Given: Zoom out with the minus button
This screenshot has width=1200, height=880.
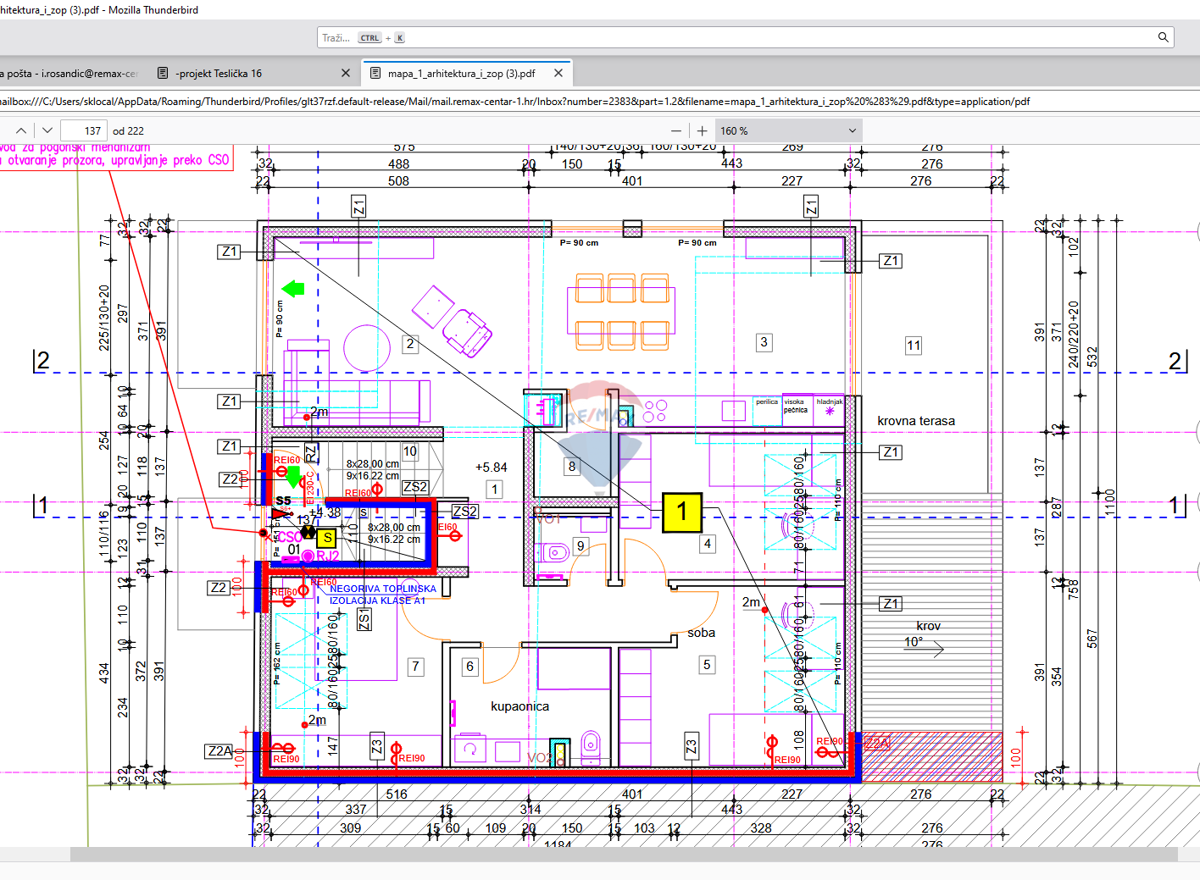Looking at the screenshot, I should 677,131.
